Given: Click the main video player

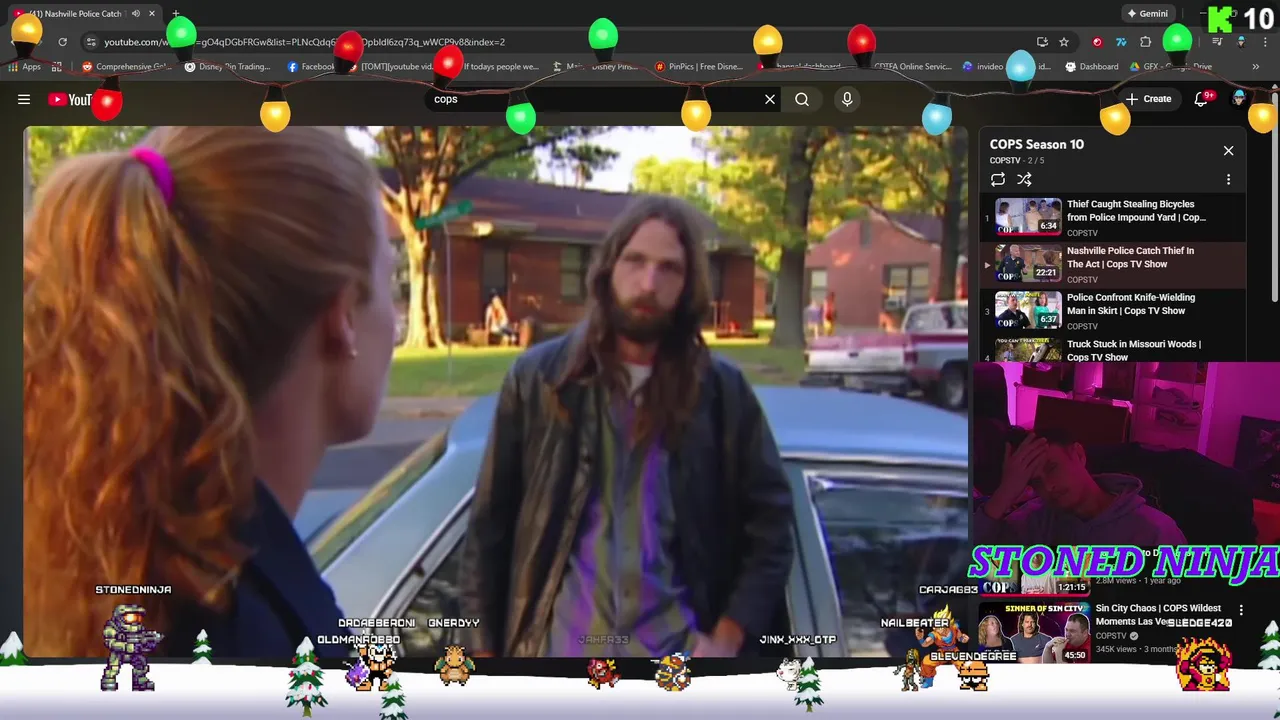Looking at the screenshot, I should coord(496,392).
